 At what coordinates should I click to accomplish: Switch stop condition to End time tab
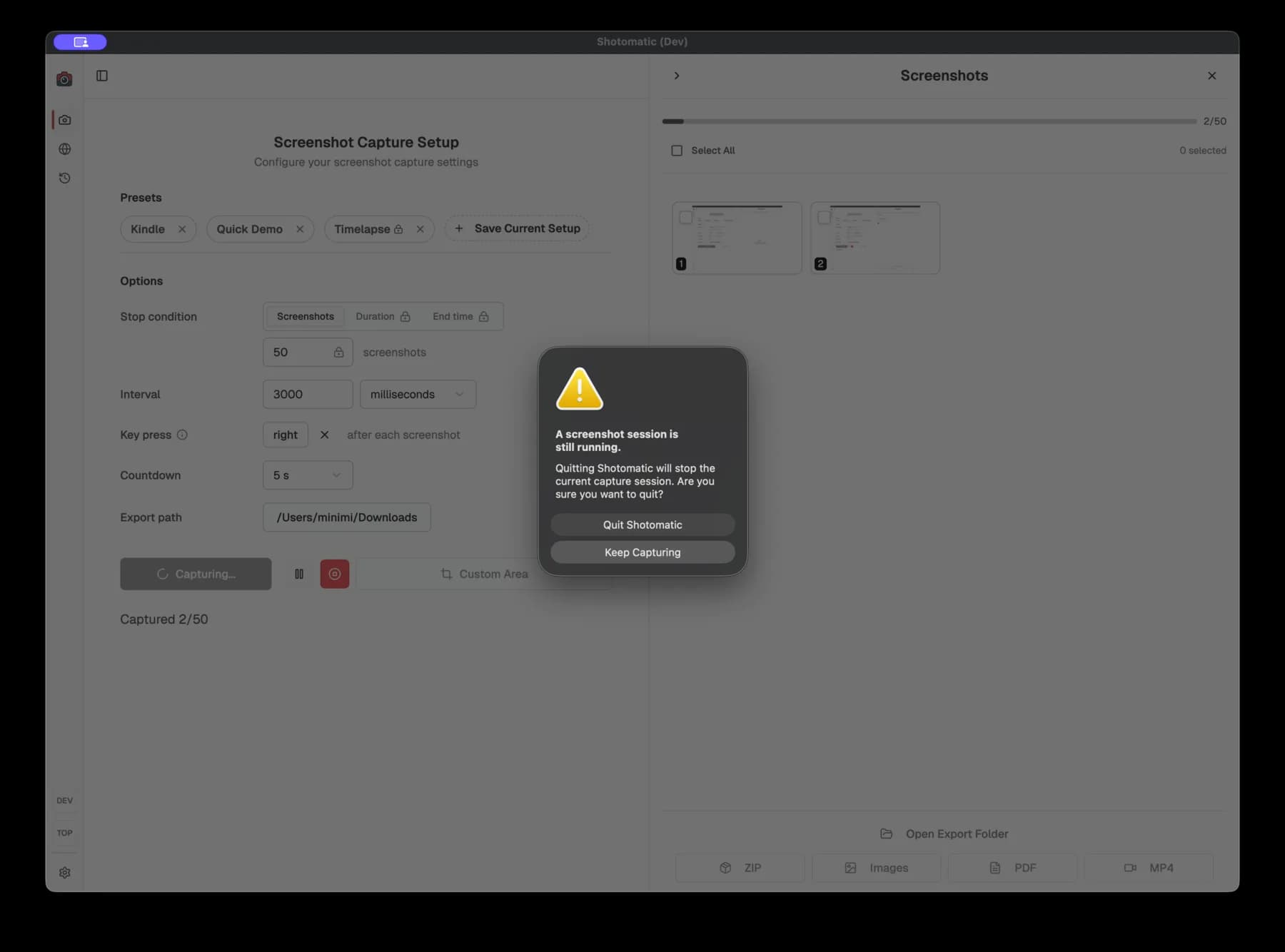click(x=460, y=316)
